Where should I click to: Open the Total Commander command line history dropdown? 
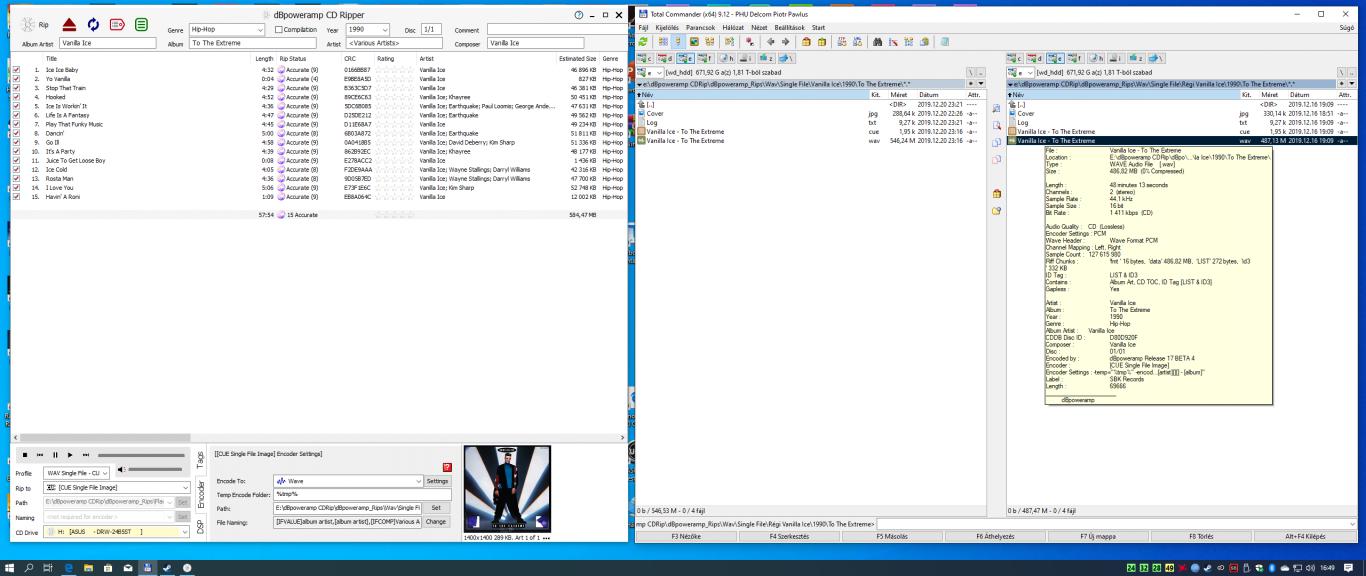coord(1354,524)
